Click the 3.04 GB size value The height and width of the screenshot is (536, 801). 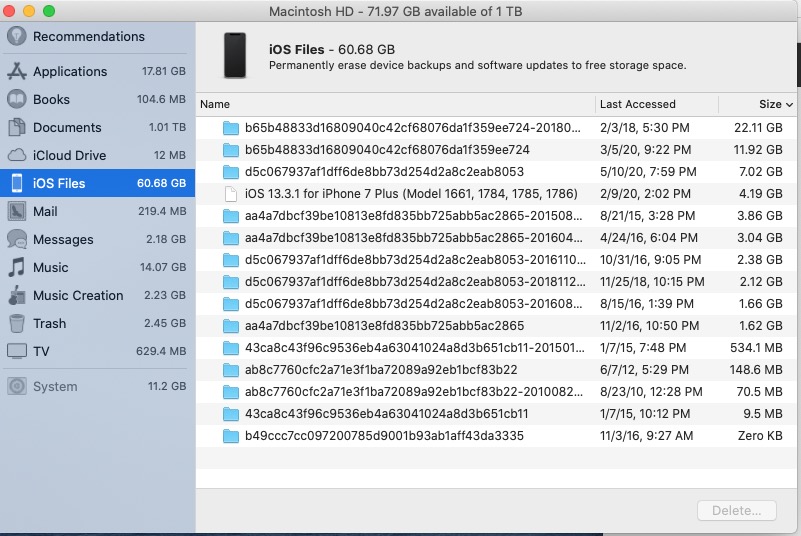tap(760, 238)
